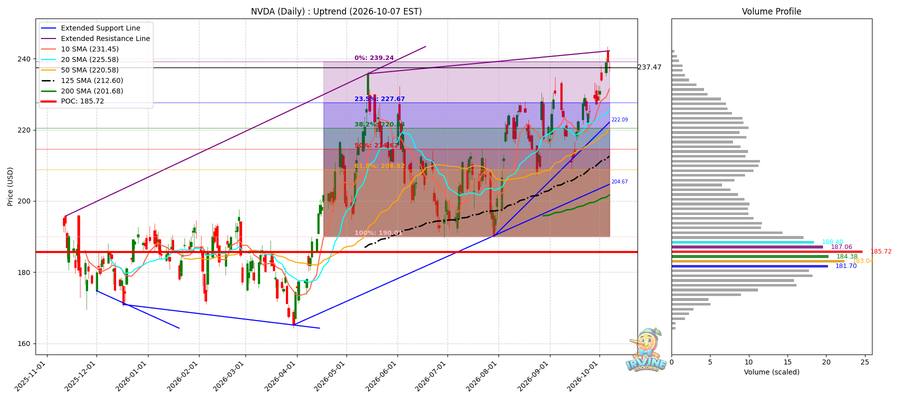
Task: Click the volume profile label '184.38'
Action: click(x=847, y=257)
